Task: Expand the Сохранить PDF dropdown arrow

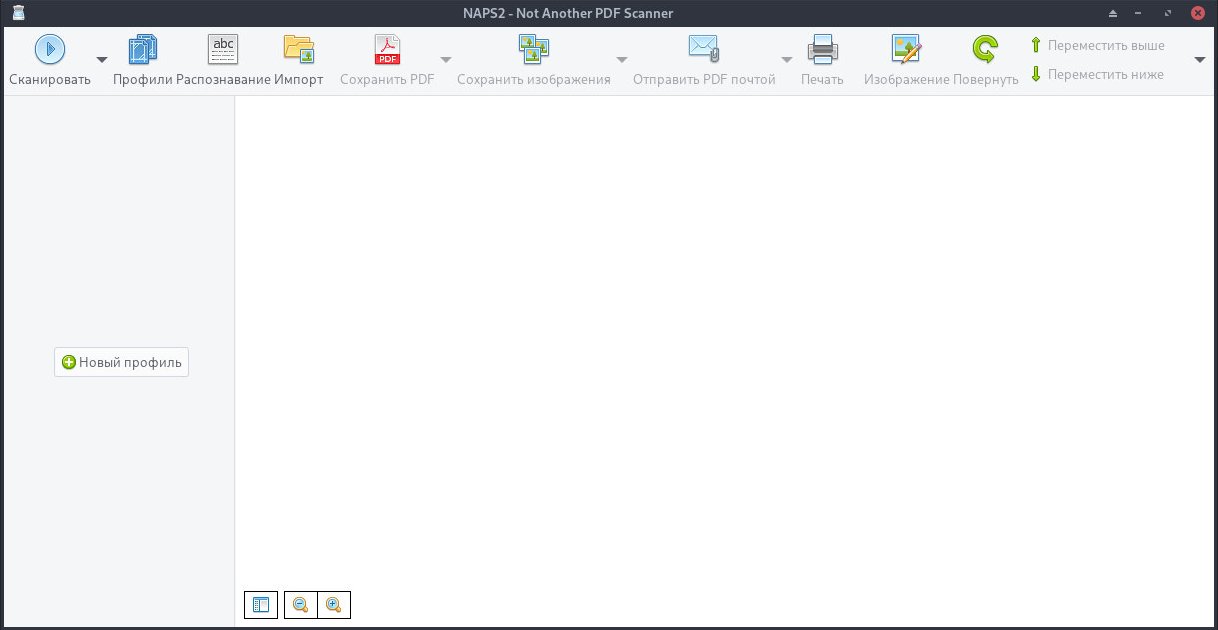Action: pos(446,60)
